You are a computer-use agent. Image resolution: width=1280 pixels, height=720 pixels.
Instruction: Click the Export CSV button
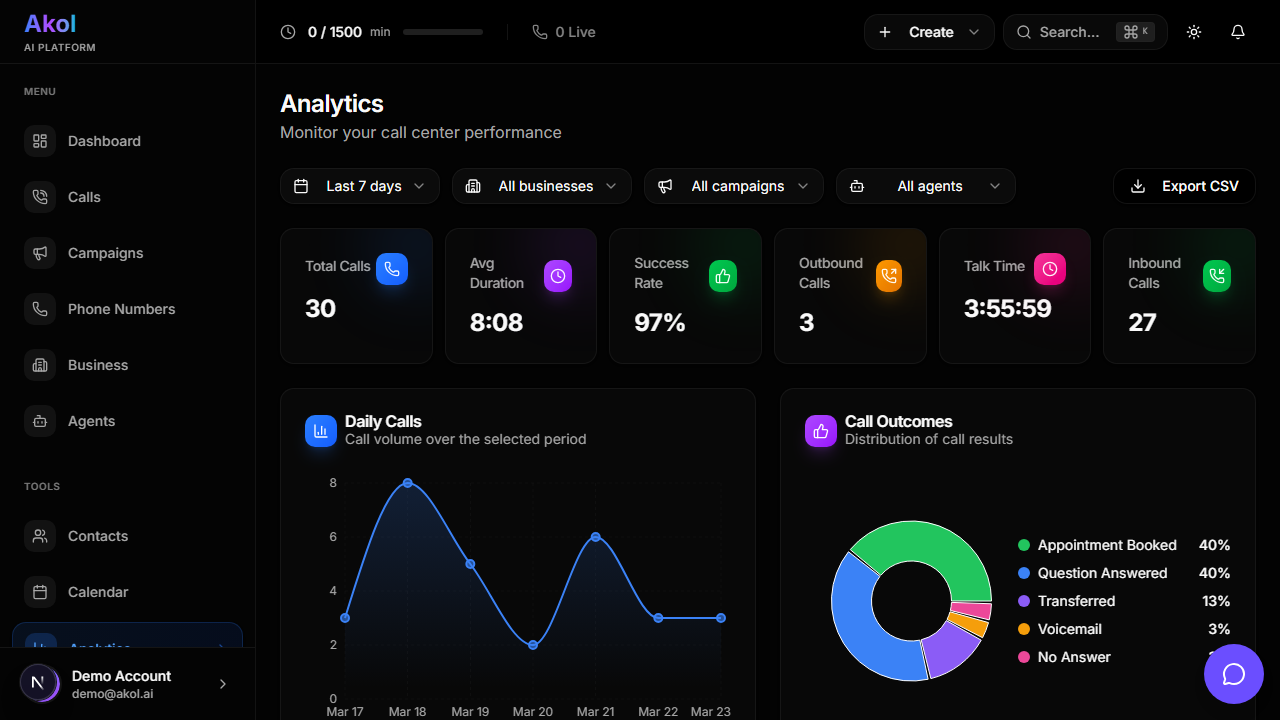1184,186
